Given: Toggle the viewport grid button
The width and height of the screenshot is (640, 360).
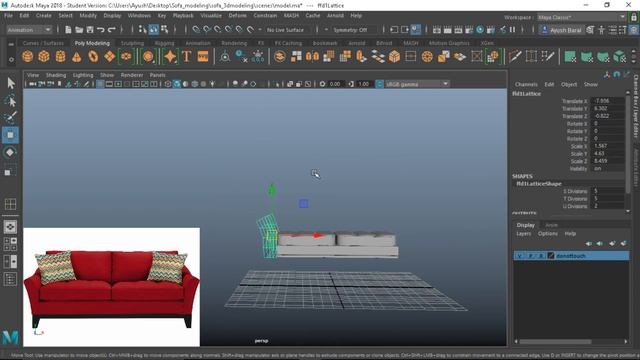Looking at the screenshot, I should tap(100, 84).
